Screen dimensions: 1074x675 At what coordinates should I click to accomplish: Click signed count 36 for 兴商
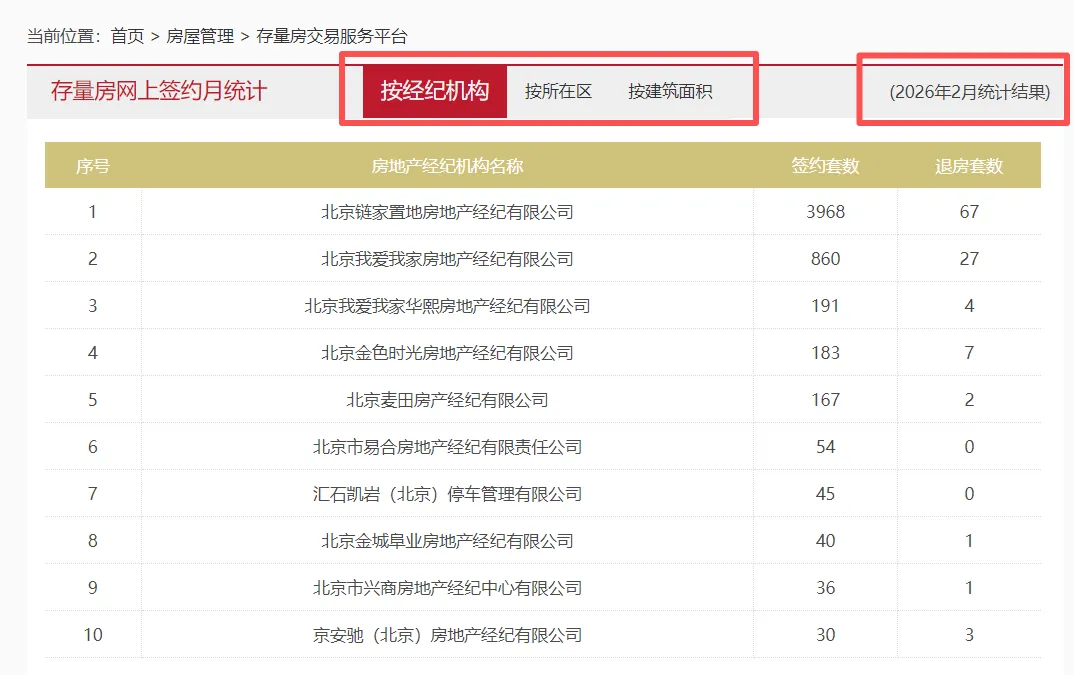[825, 588]
